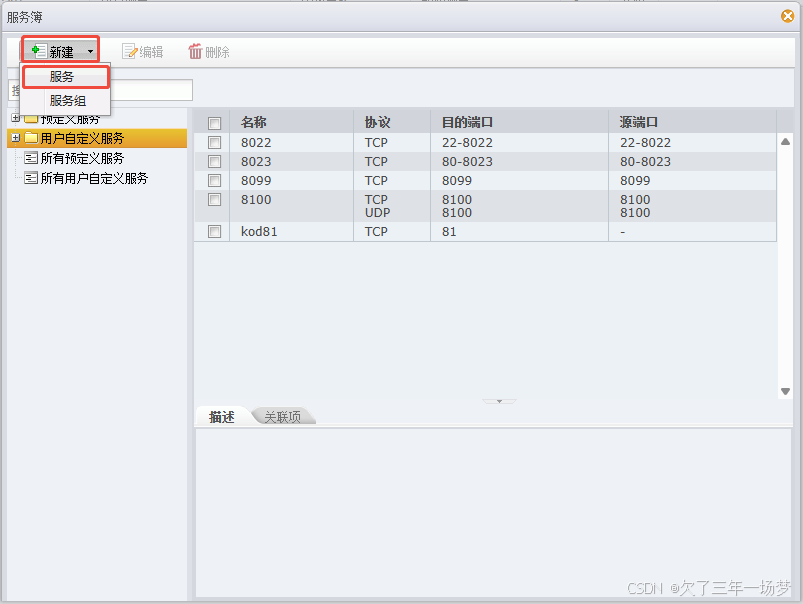Click the 编辑 toolbar button
803x604 pixels.
143,51
